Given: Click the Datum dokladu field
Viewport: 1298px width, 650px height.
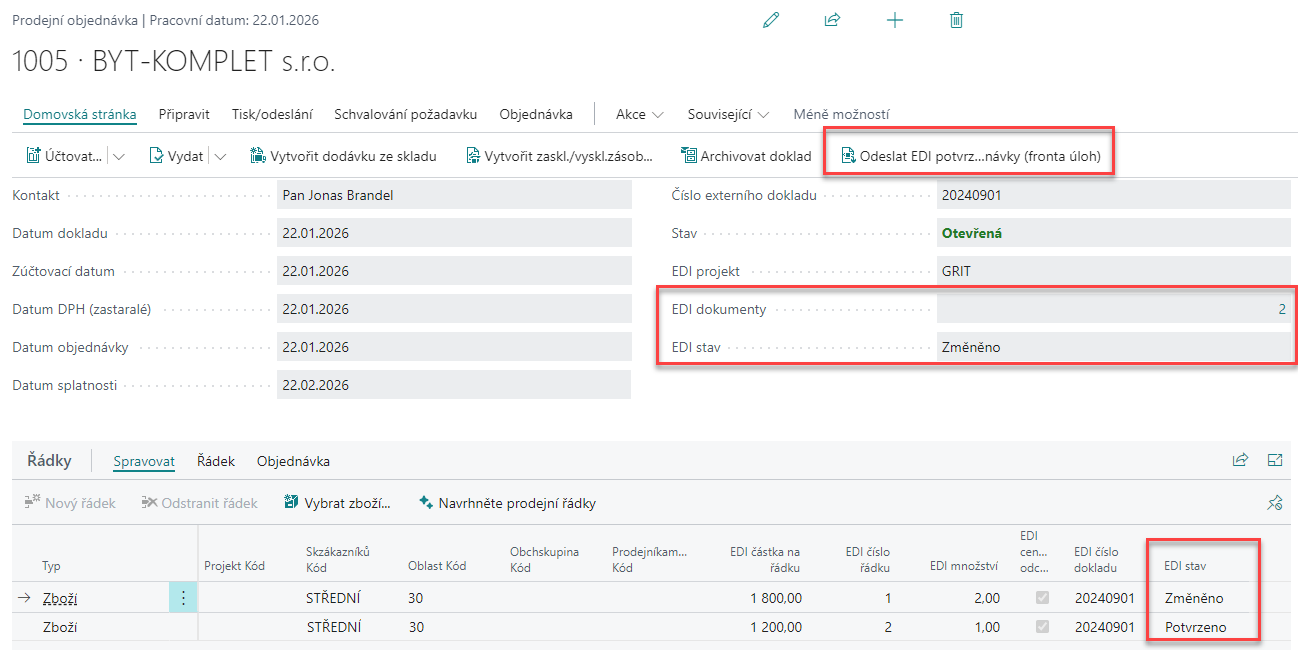Looking at the screenshot, I should pos(454,233).
